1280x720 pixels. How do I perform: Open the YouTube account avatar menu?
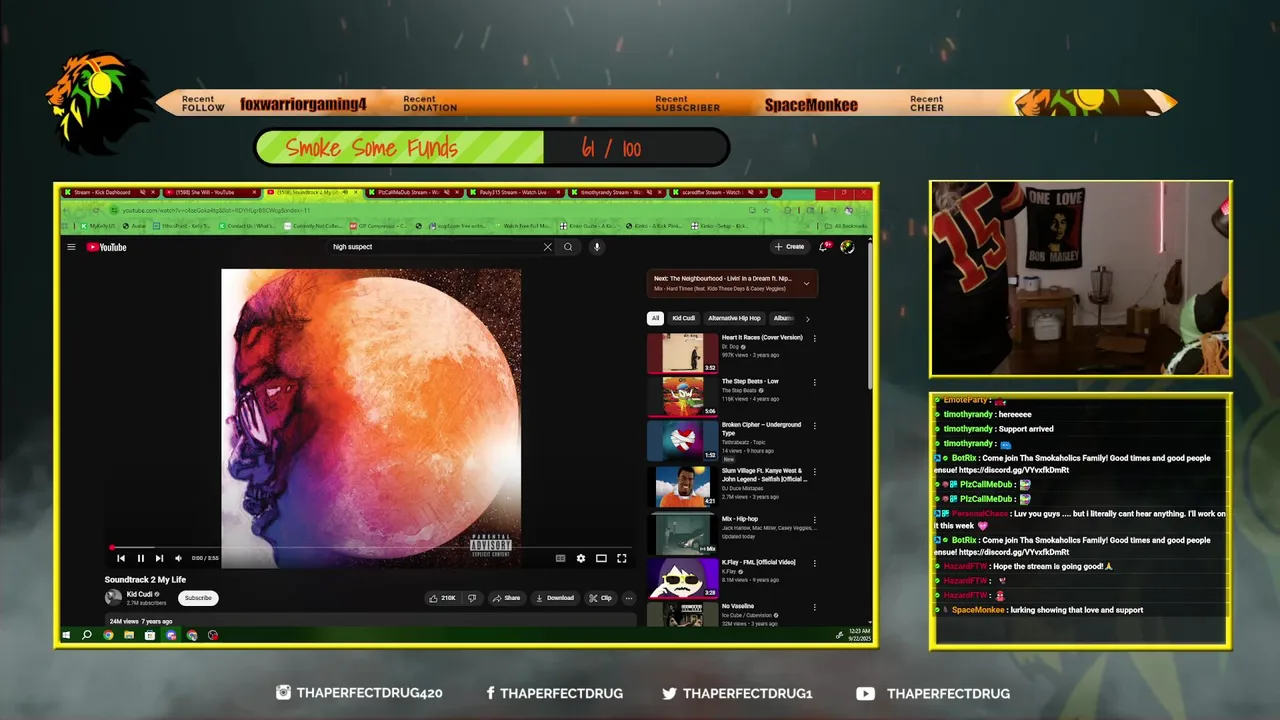pyautogui.click(x=847, y=247)
